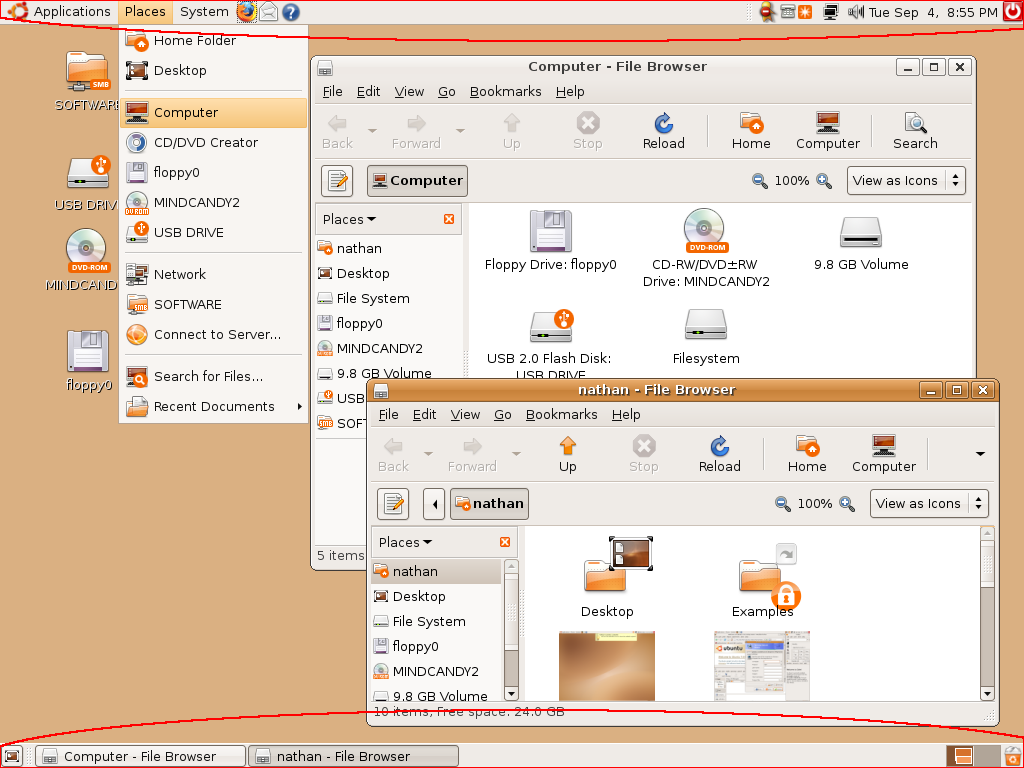
Task: Open View as Icons dropdown in nathan window
Action: pyautogui.click(x=929, y=504)
